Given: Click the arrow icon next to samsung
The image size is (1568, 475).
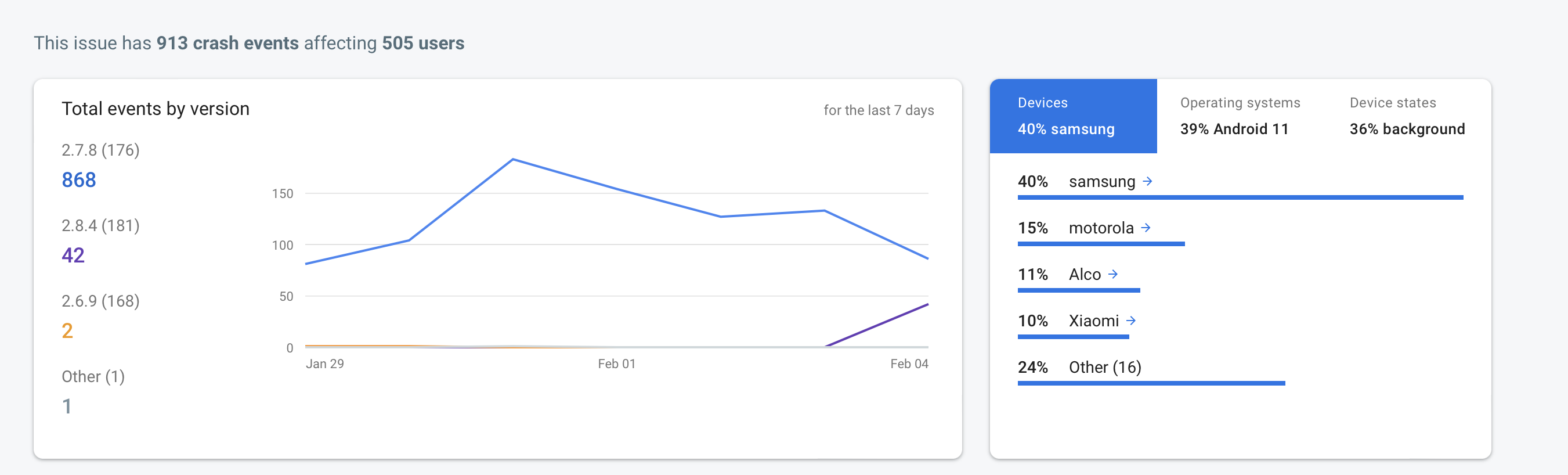Looking at the screenshot, I should coord(1147,182).
